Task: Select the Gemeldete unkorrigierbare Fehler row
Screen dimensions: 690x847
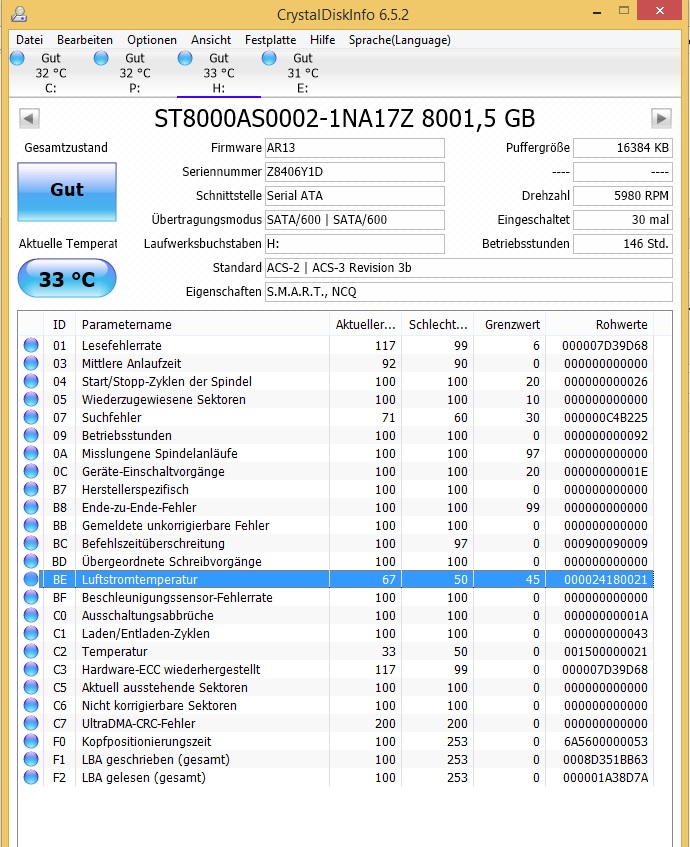Action: 338,525
